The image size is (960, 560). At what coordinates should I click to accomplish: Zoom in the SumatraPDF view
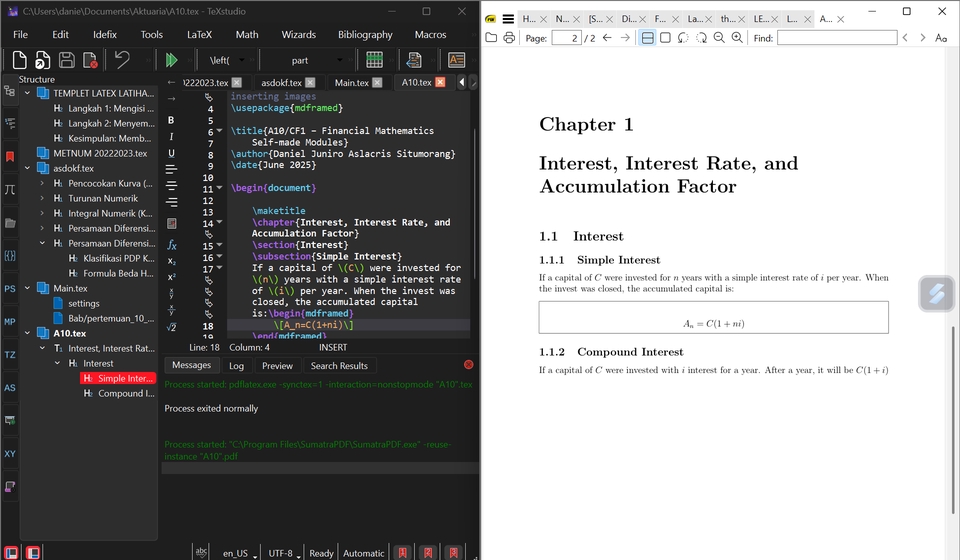coord(737,38)
